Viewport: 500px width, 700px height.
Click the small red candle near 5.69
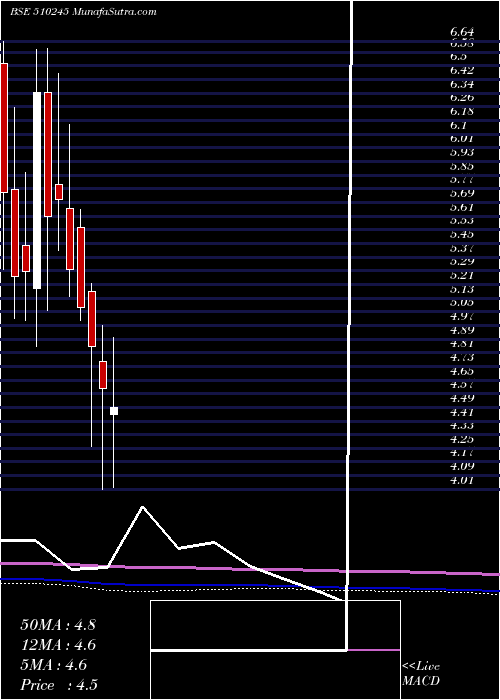coord(59,192)
